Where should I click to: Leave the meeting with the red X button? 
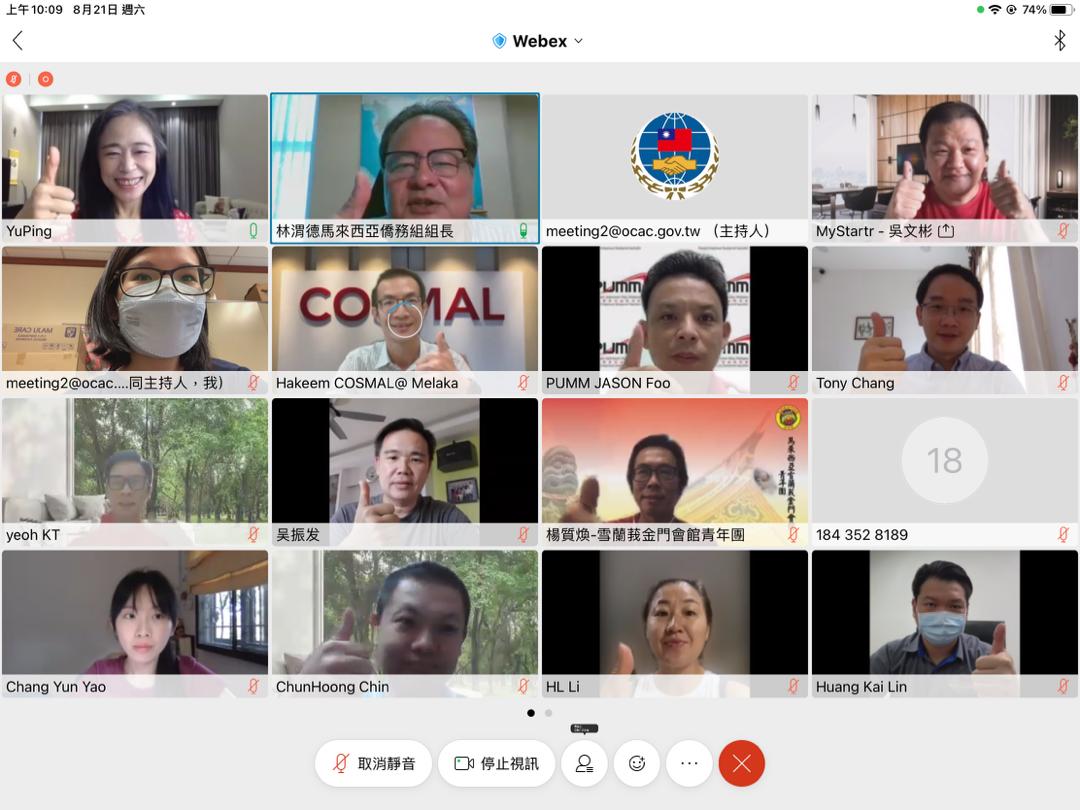[741, 764]
